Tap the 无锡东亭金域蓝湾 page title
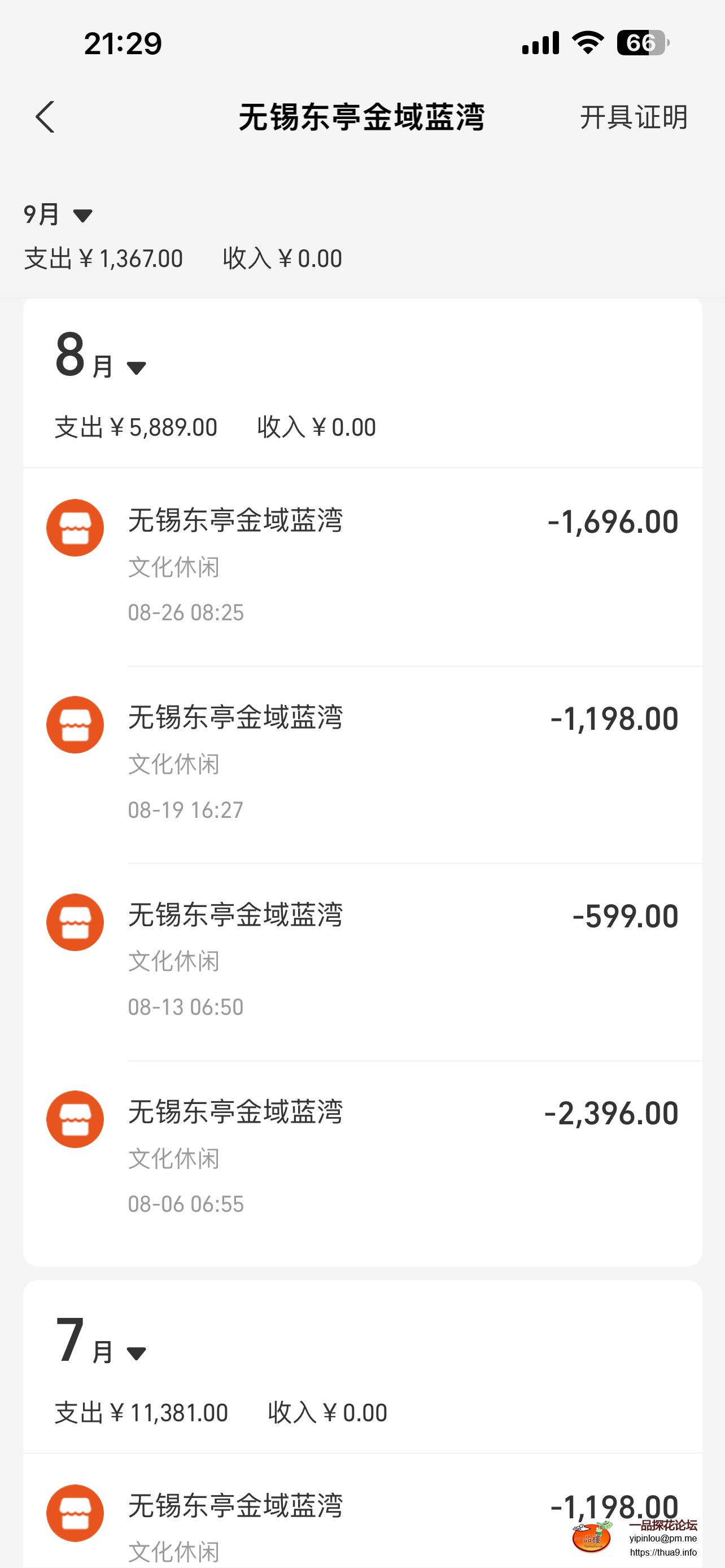Screen dimensions: 725x1568 click(x=361, y=117)
